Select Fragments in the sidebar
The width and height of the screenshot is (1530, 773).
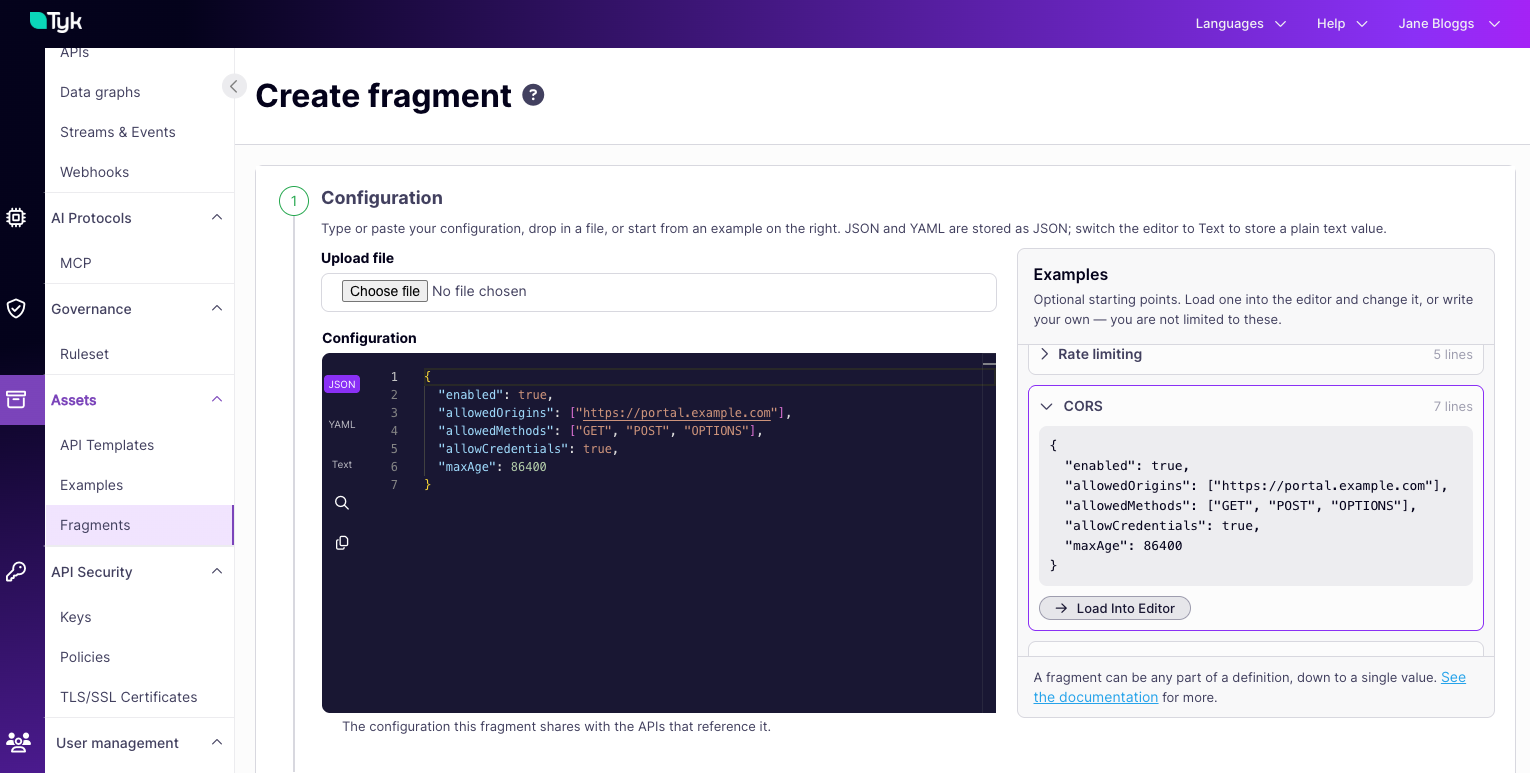point(139,525)
